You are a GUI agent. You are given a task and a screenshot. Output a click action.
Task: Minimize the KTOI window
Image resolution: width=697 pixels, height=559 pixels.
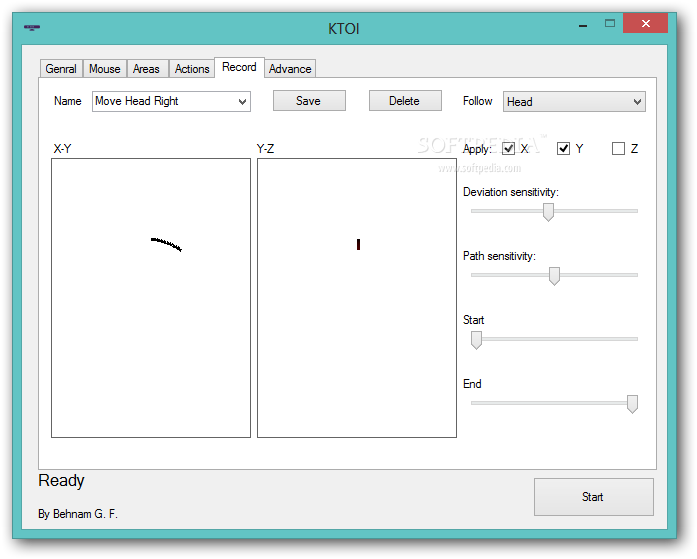(x=583, y=26)
